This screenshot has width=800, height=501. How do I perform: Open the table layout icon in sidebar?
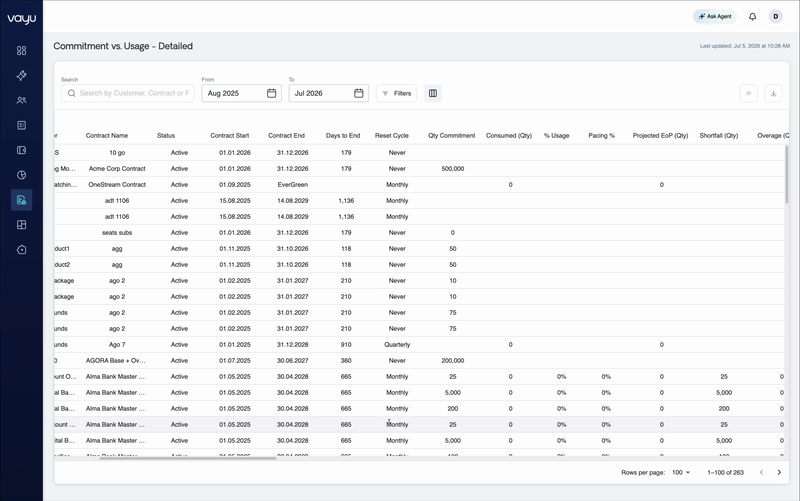point(21,224)
